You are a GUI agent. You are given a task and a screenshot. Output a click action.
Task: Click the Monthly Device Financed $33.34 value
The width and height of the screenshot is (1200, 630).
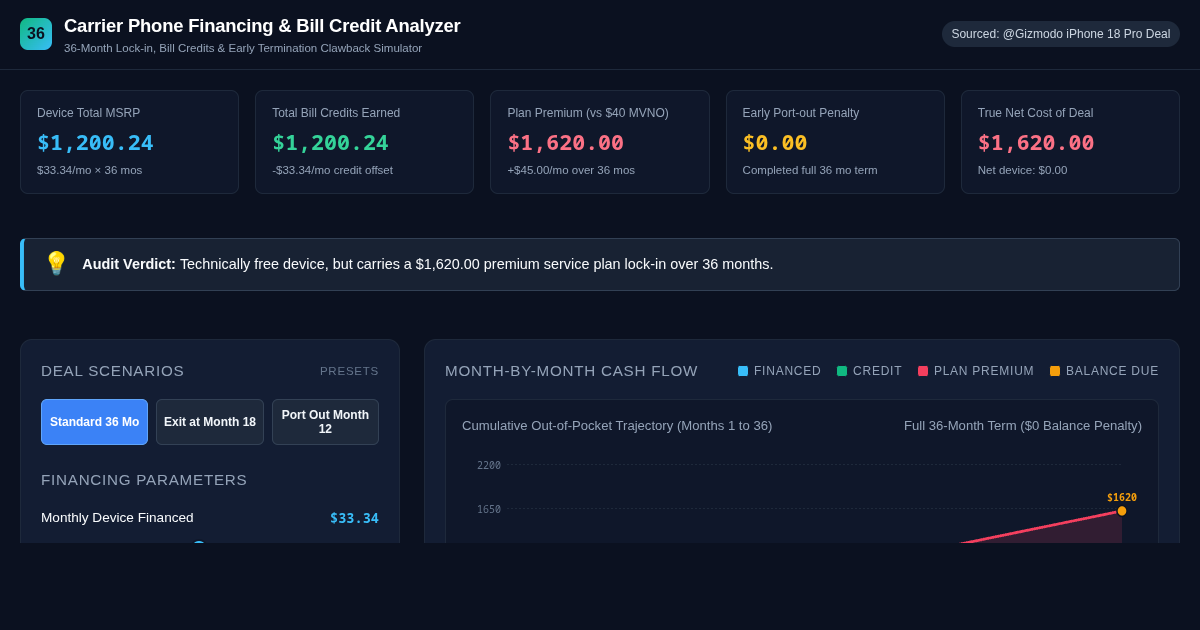354,518
